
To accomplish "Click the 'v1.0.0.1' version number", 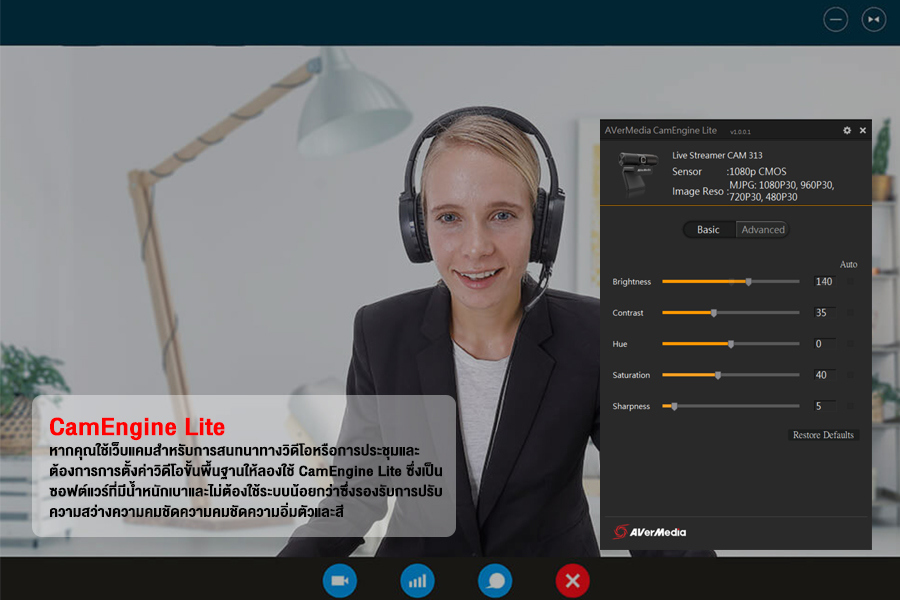I will click(x=740, y=131).
